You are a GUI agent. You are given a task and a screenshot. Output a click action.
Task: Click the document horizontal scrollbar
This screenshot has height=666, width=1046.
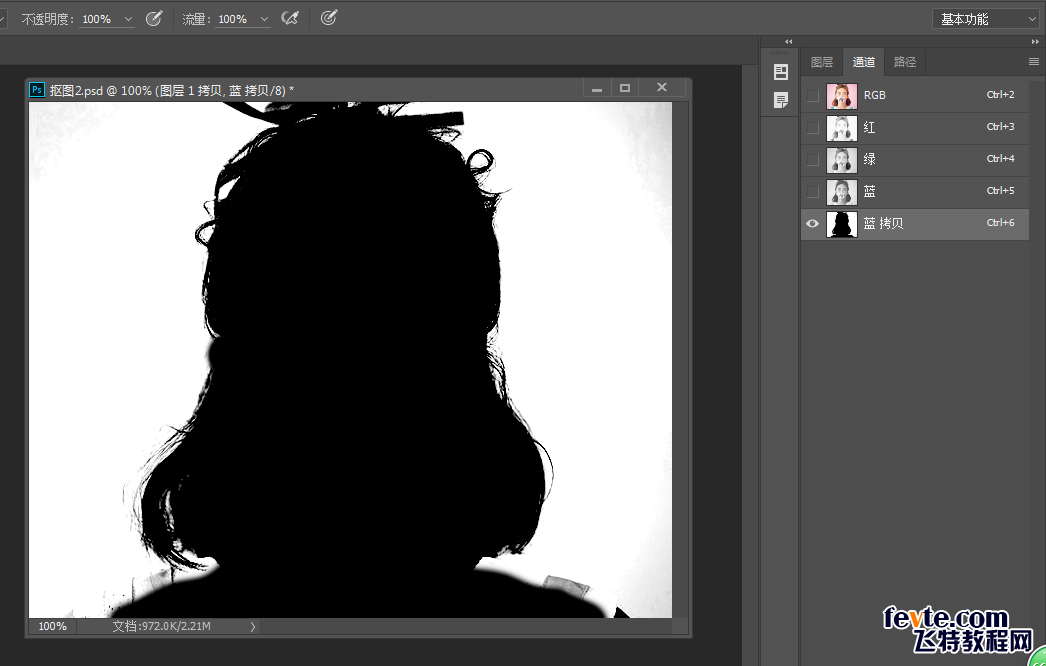(466, 626)
